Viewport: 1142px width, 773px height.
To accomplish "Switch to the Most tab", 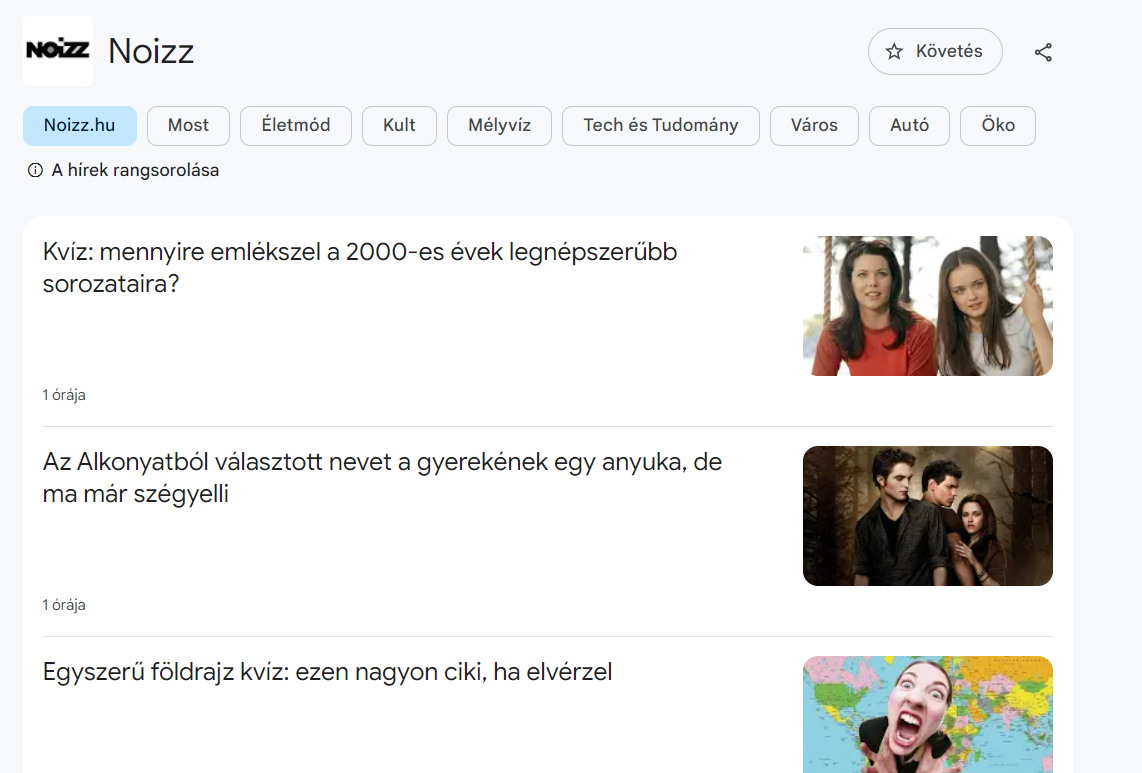I will click(188, 126).
